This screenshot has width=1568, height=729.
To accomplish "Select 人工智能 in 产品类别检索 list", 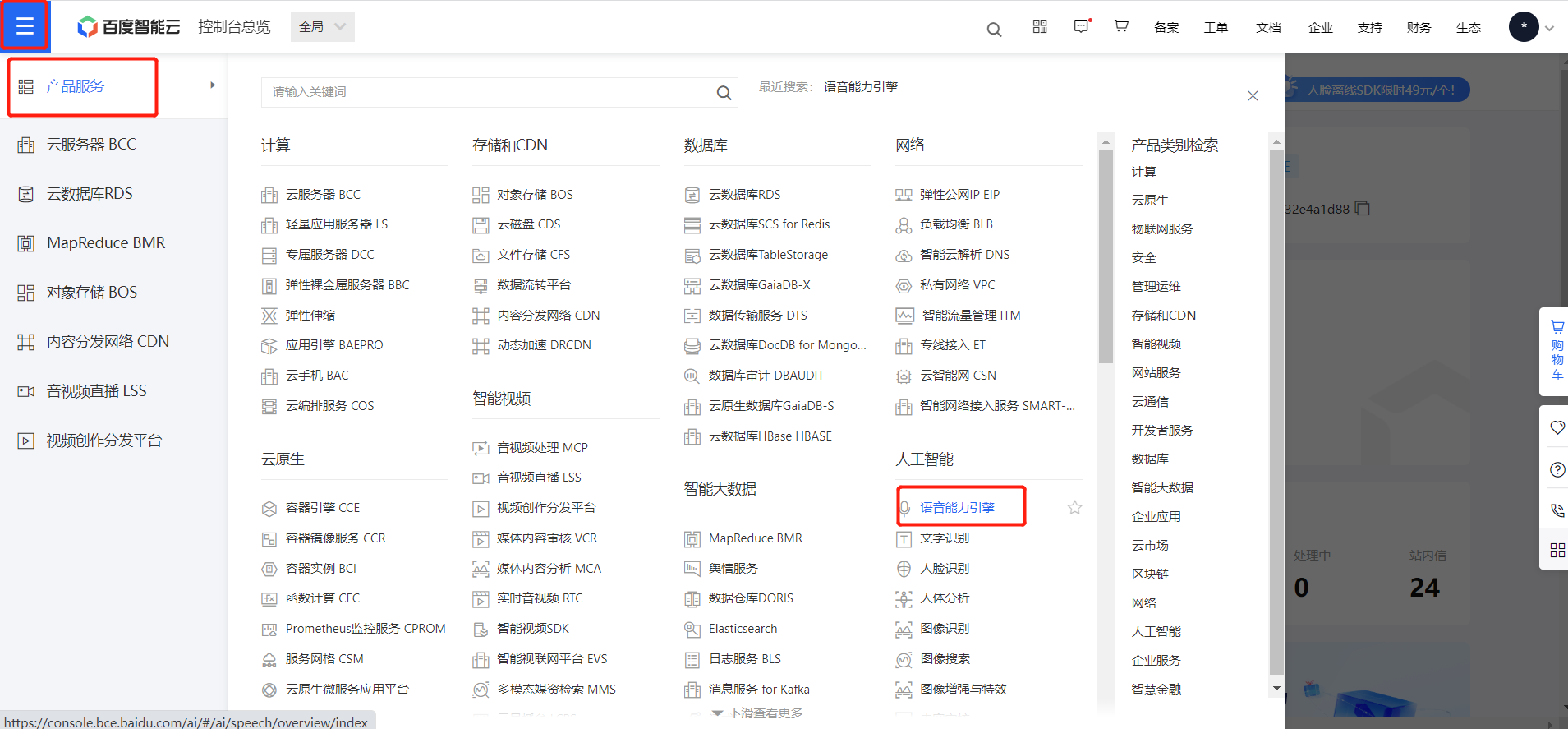I will 1156,631.
